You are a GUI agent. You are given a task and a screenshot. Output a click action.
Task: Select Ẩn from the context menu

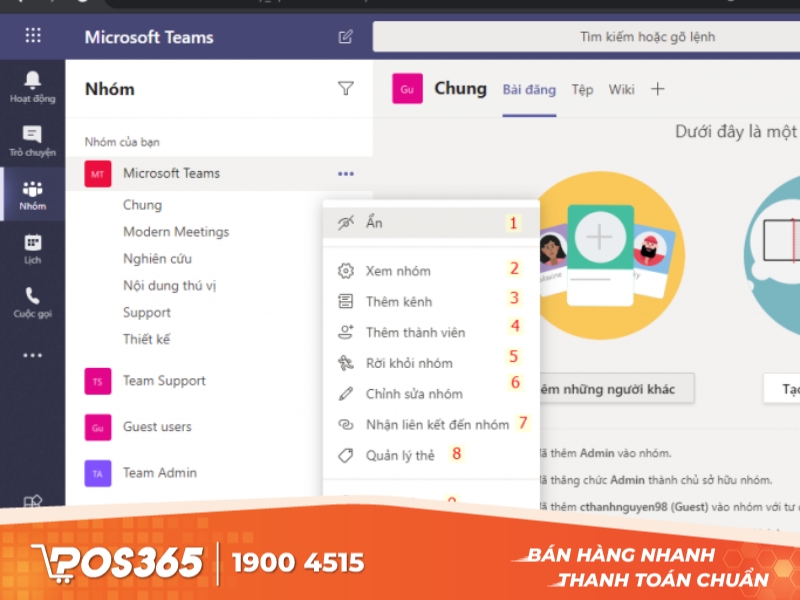tap(375, 222)
